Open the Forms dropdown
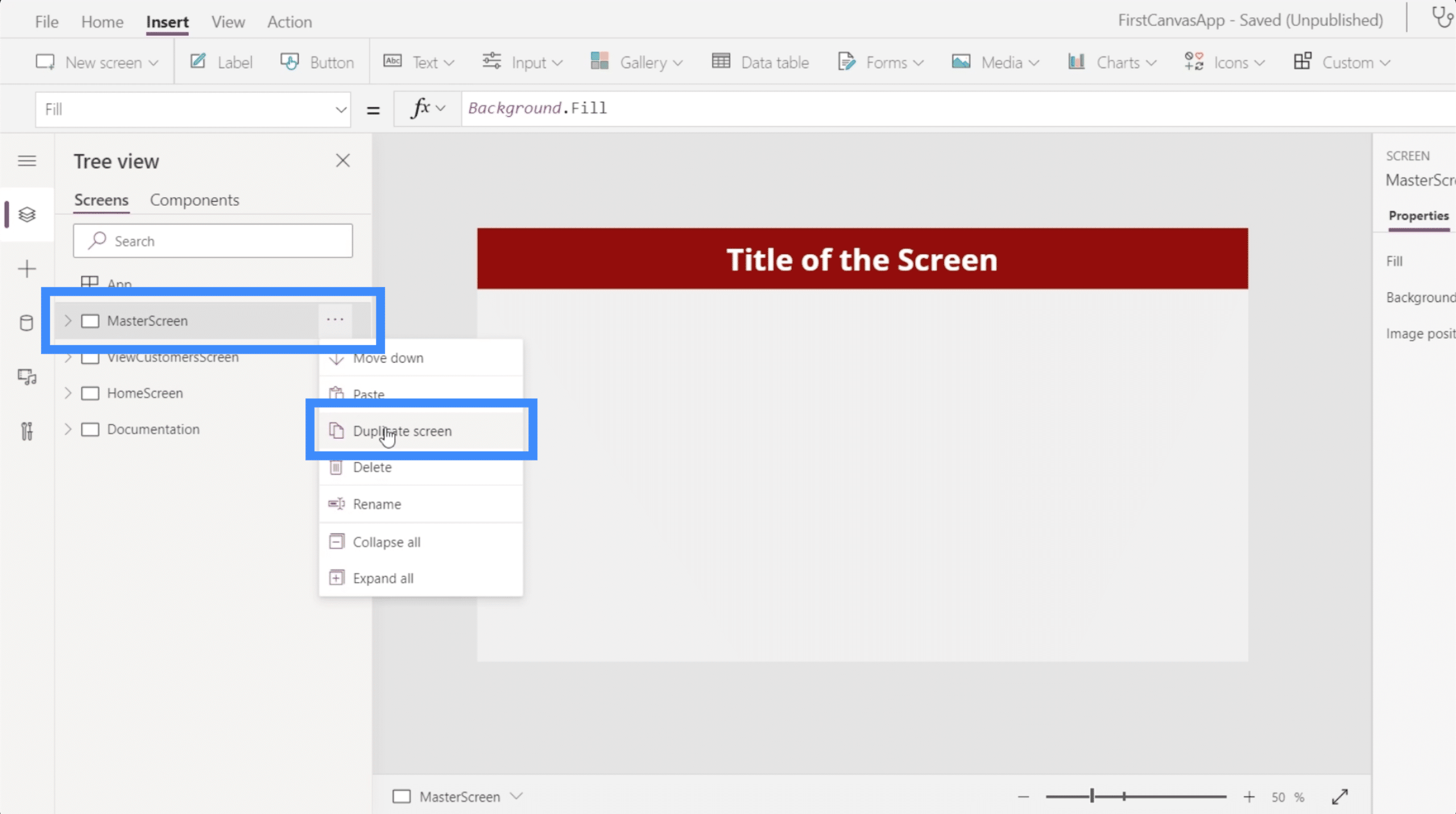 tap(880, 62)
